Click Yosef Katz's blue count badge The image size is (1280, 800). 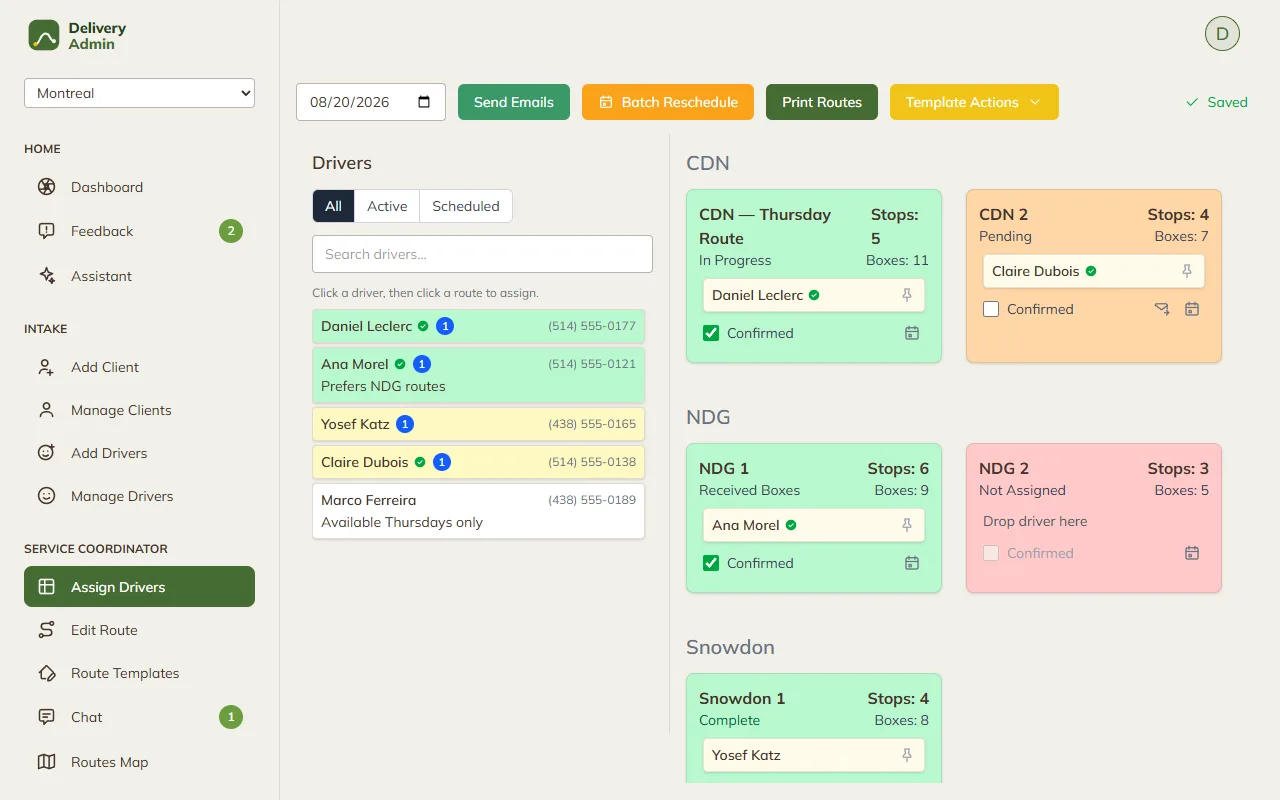coord(405,424)
